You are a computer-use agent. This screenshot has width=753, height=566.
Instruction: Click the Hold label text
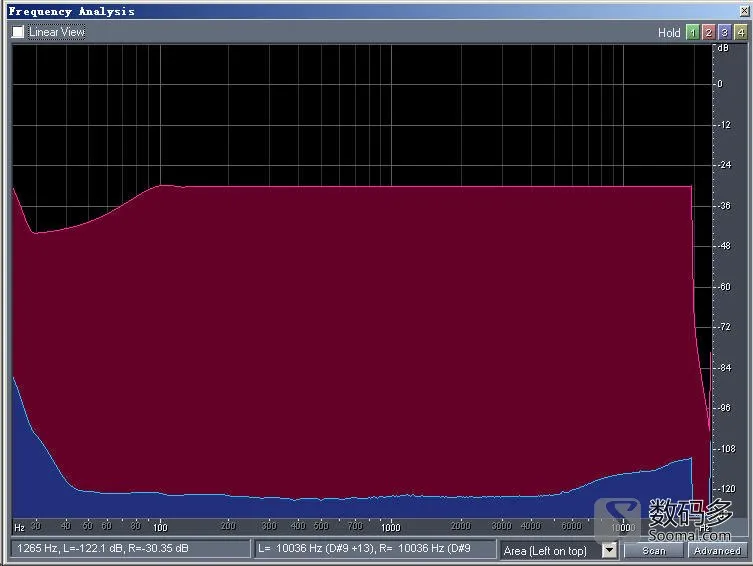coord(669,33)
